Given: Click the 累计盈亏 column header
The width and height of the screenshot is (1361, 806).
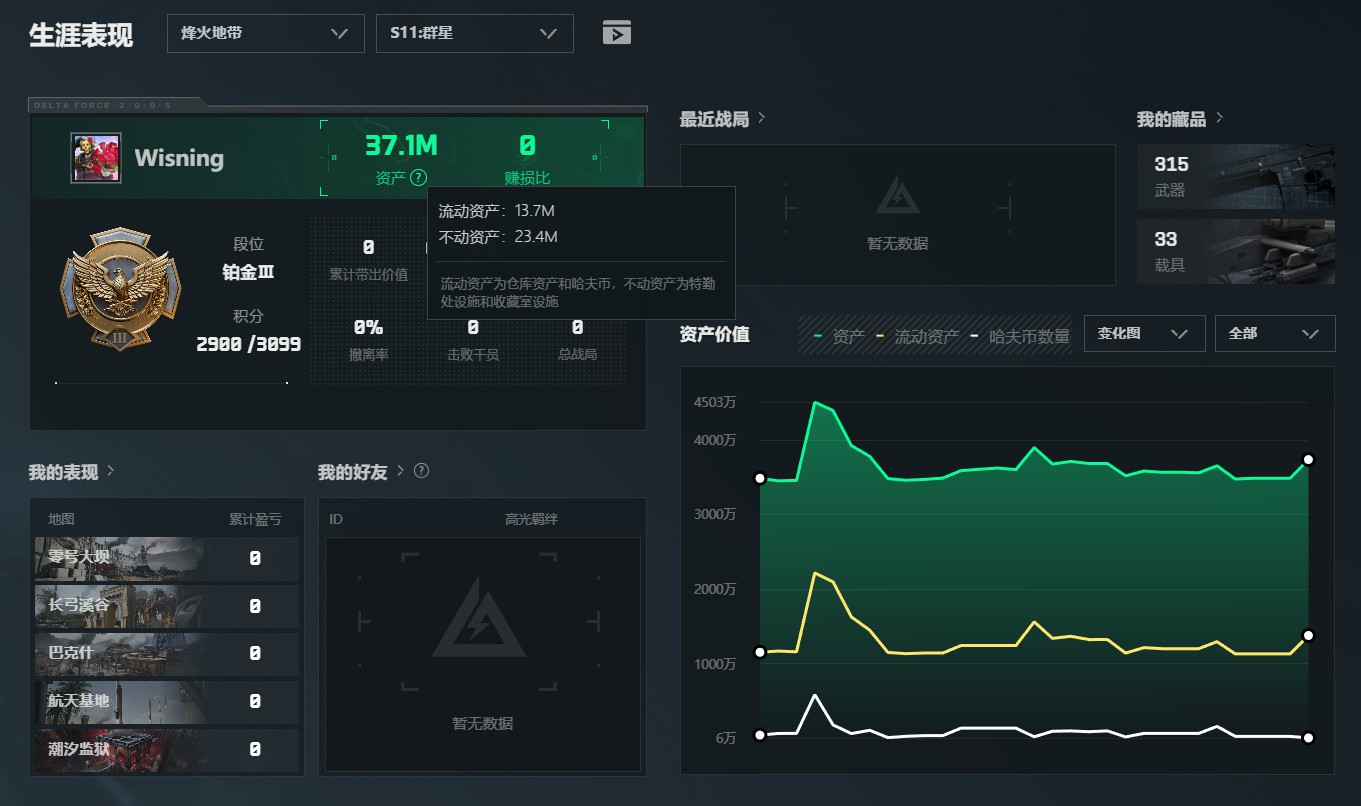Looking at the screenshot, I should 255,519.
